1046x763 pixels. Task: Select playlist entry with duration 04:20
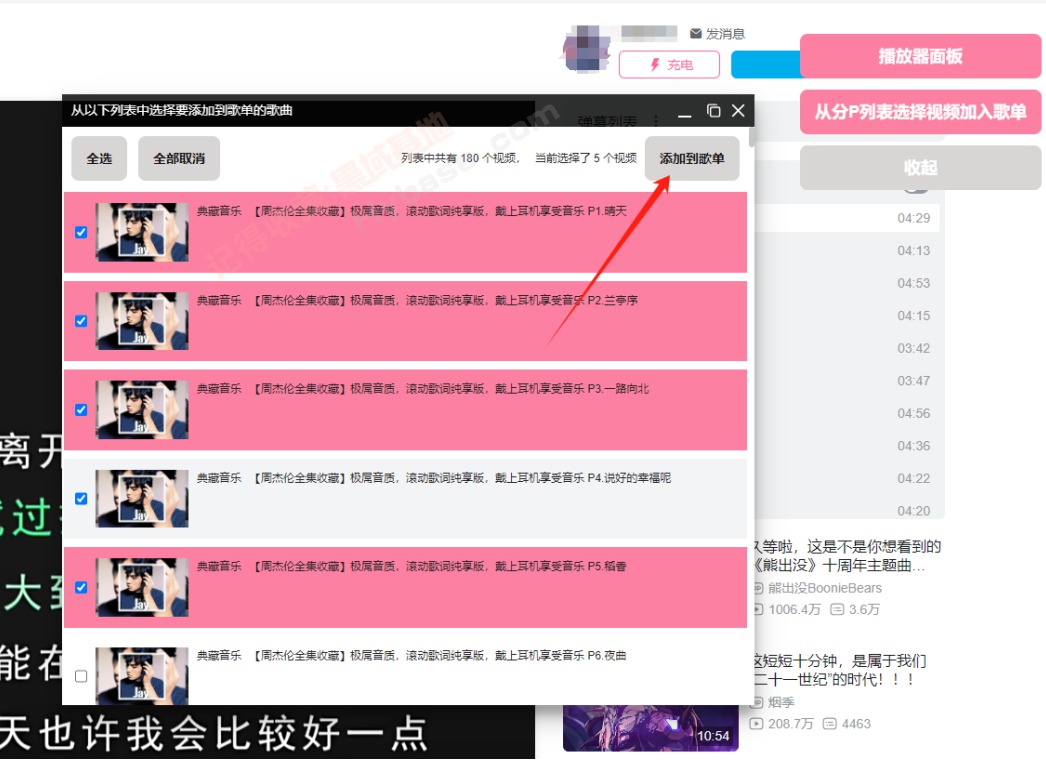tap(913, 510)
